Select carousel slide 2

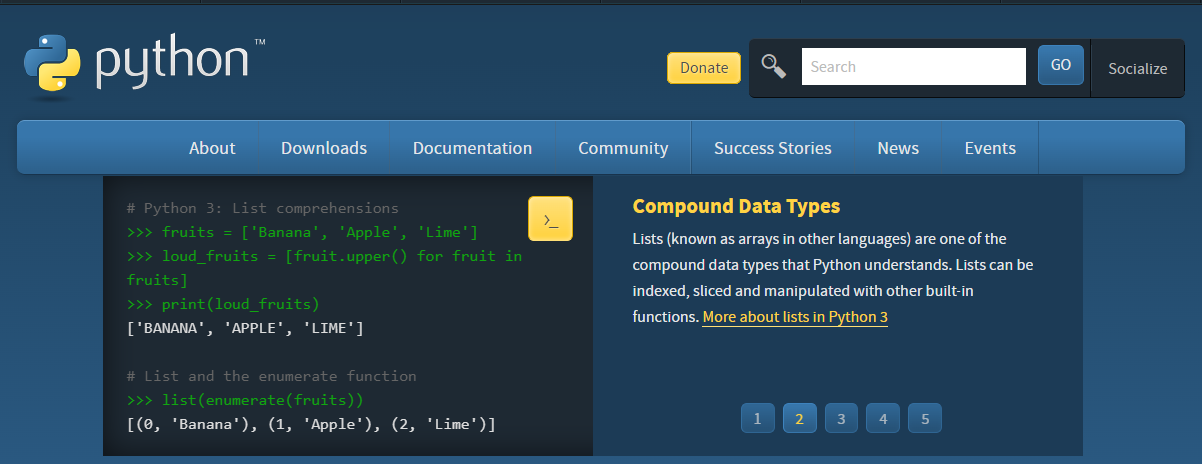click(800, 419)
